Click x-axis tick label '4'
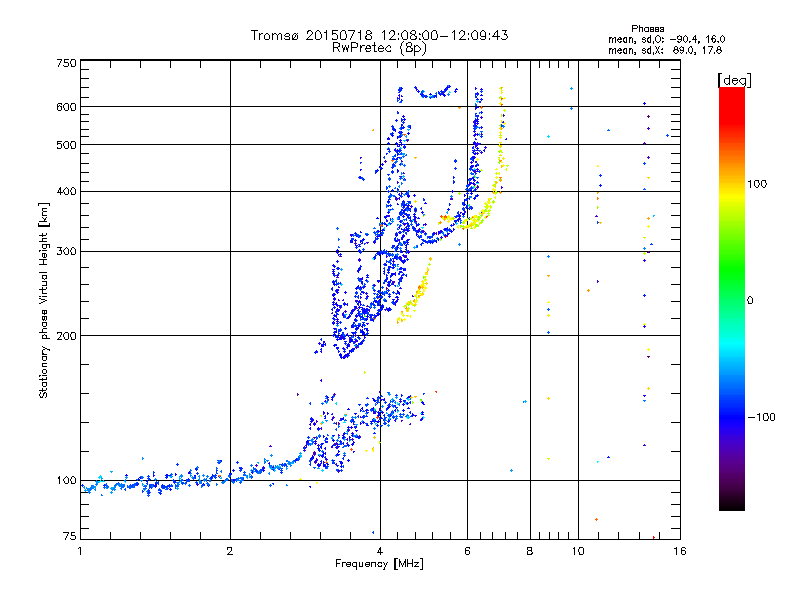 [380, 551]
